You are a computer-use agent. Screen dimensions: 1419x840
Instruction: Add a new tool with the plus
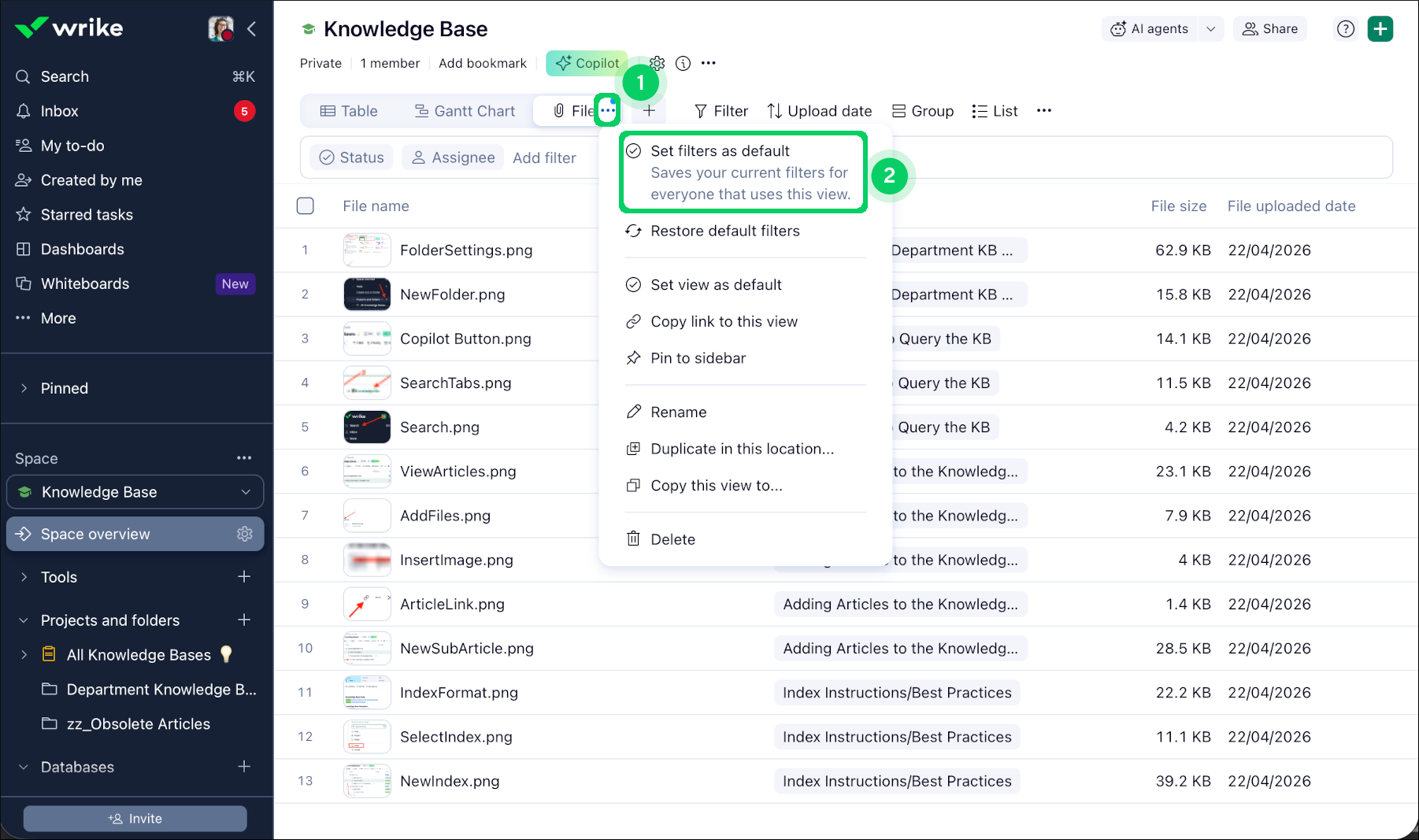click(x=244, y=577)
